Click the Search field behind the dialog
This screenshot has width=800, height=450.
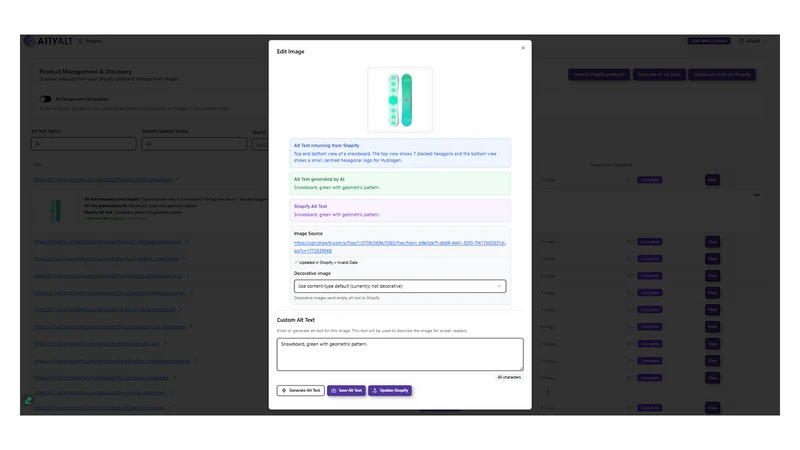tap(260, 144)
